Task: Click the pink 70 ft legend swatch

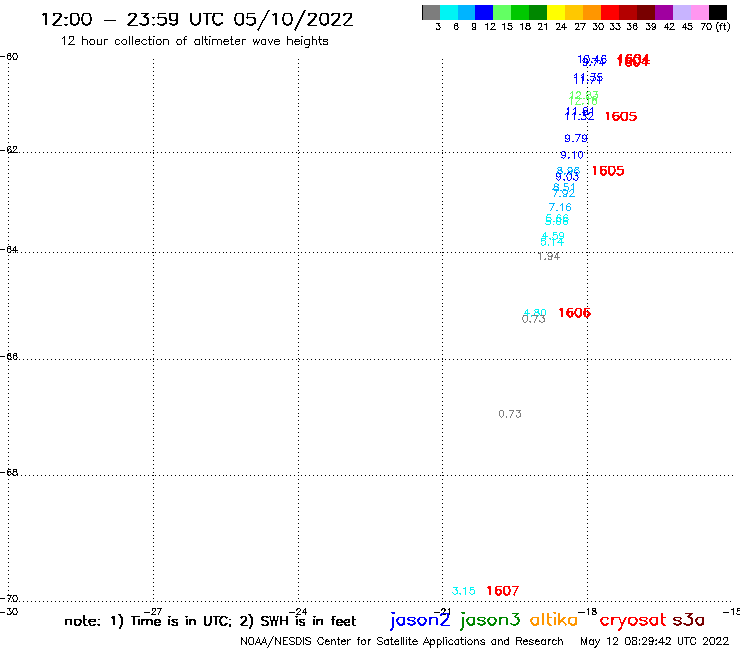Action: pyautogui.click(x=700, y=12)
